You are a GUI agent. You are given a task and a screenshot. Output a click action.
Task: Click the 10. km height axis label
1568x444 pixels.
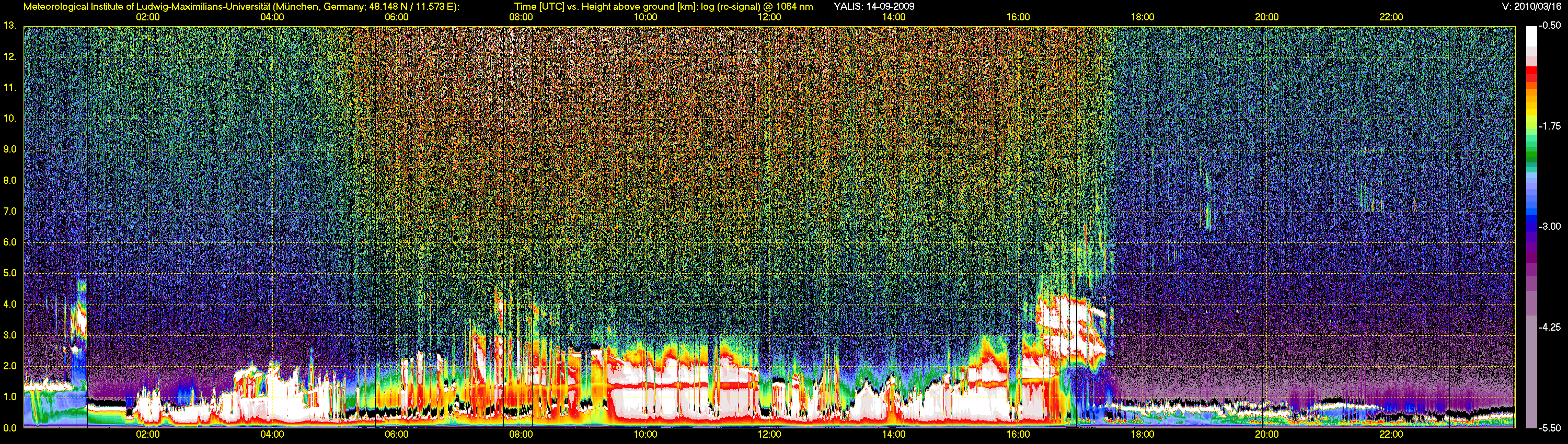click(x=10, y=118)
